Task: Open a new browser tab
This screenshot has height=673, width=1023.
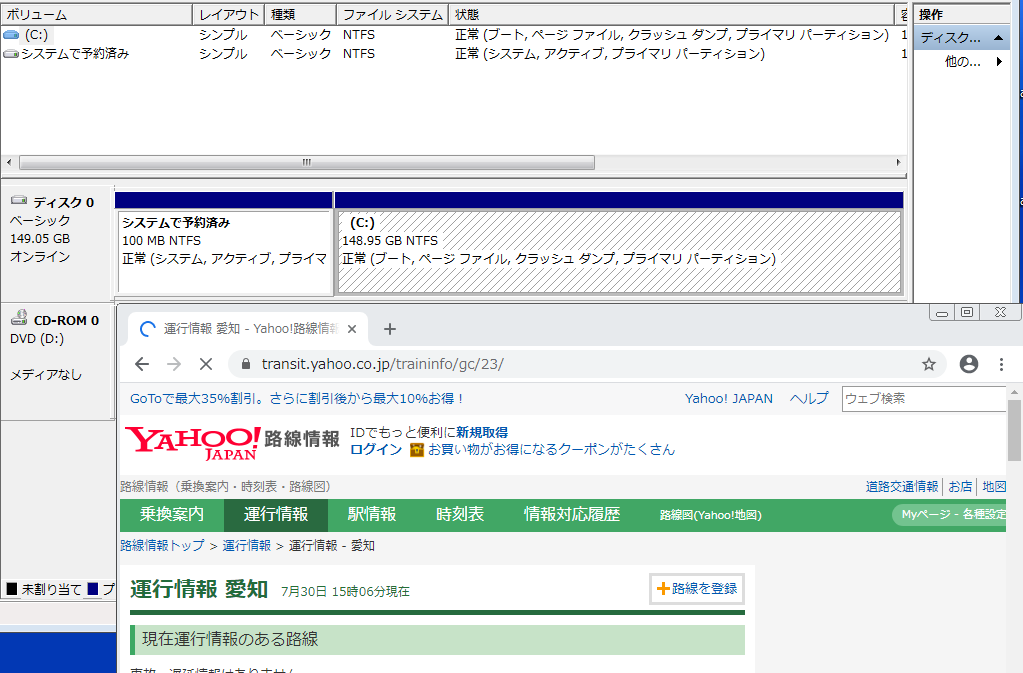Action: (x=389, y=329)
